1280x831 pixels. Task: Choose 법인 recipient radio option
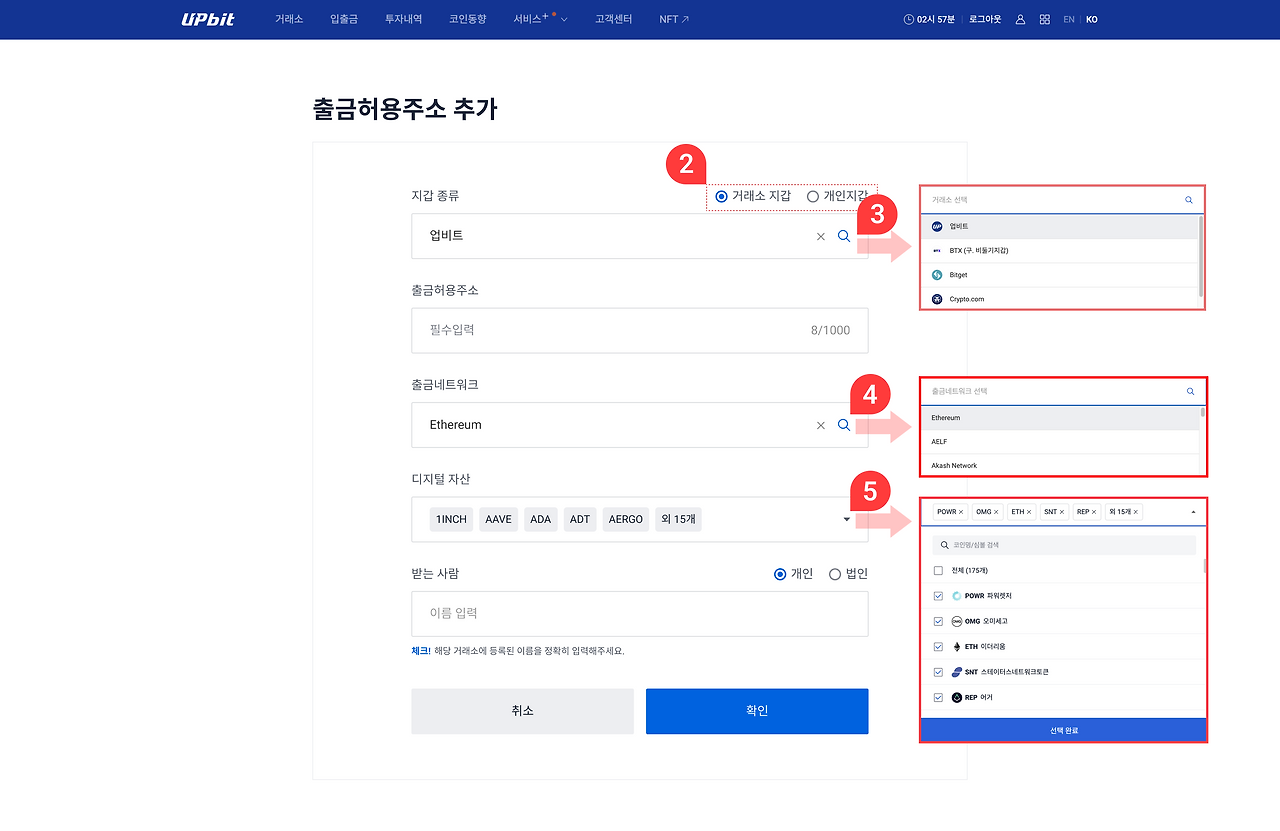(x=835, y=574)
